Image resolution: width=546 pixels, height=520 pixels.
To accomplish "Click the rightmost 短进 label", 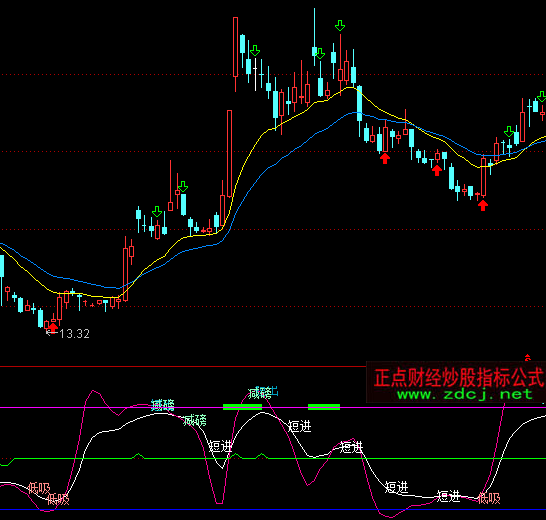I will (x=448, y=496).
